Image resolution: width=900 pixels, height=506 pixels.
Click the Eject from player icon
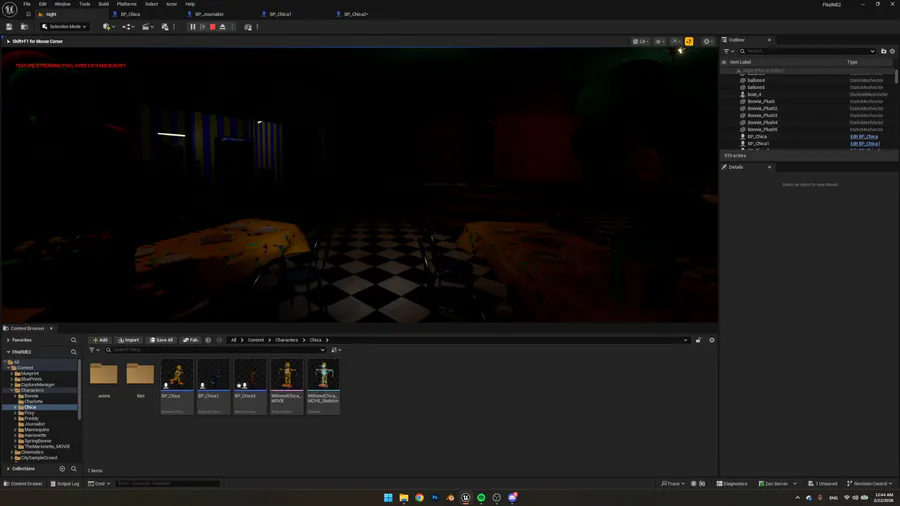223,26
